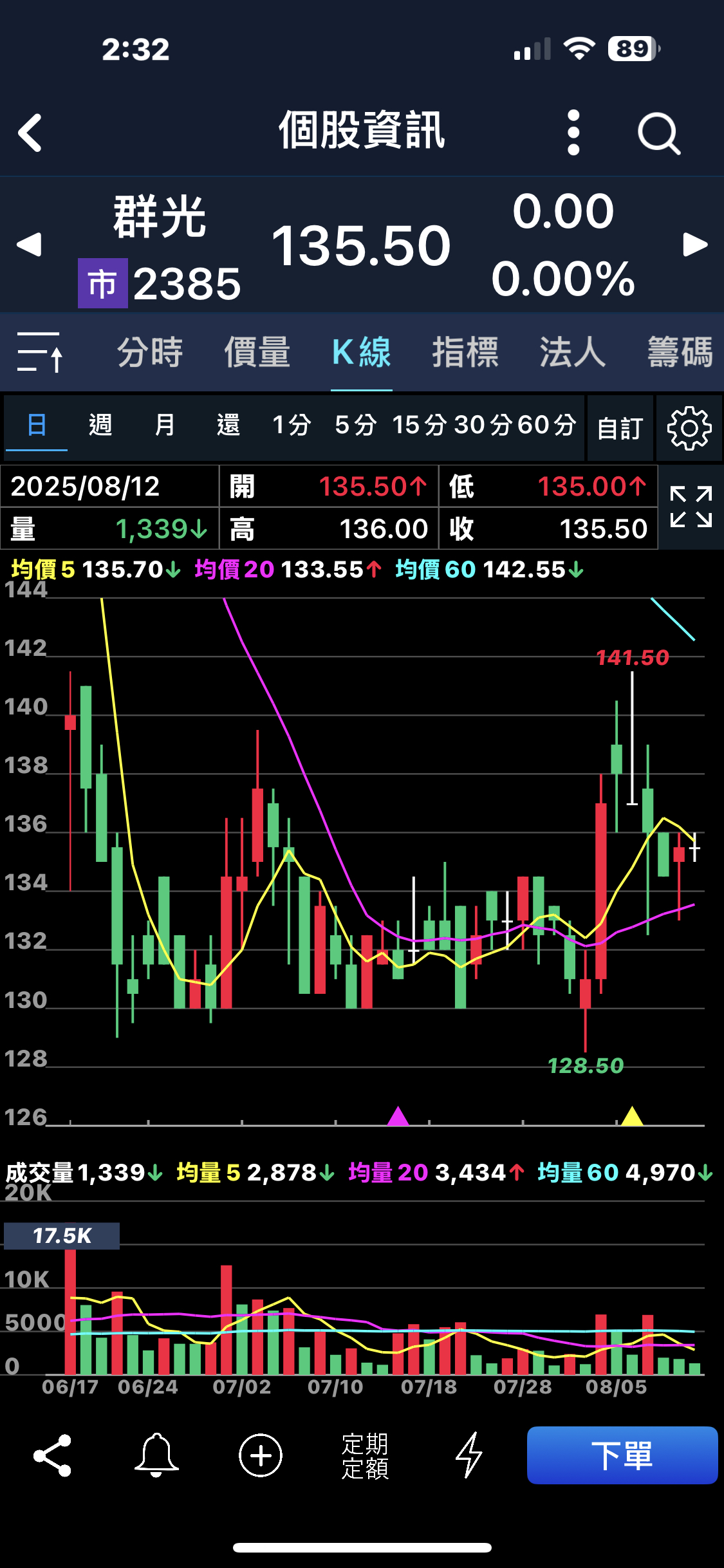Switch to the 價量 tab
This screenshot has height=1568, width=724.
point(257,352)
